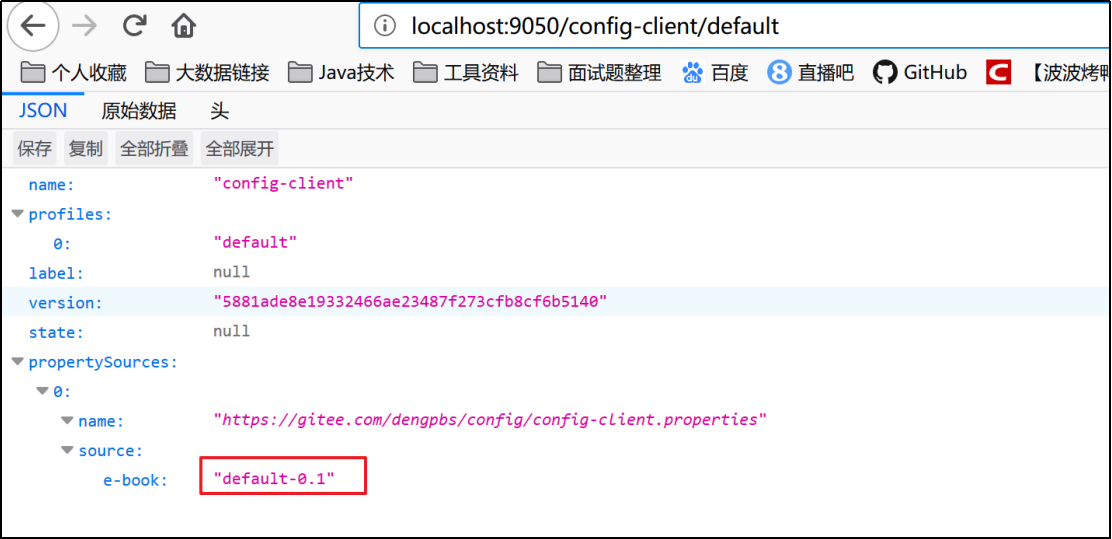This screenshot has height=539, width=1112.
Task: Select the state key
Action: [x=56, y=332]
